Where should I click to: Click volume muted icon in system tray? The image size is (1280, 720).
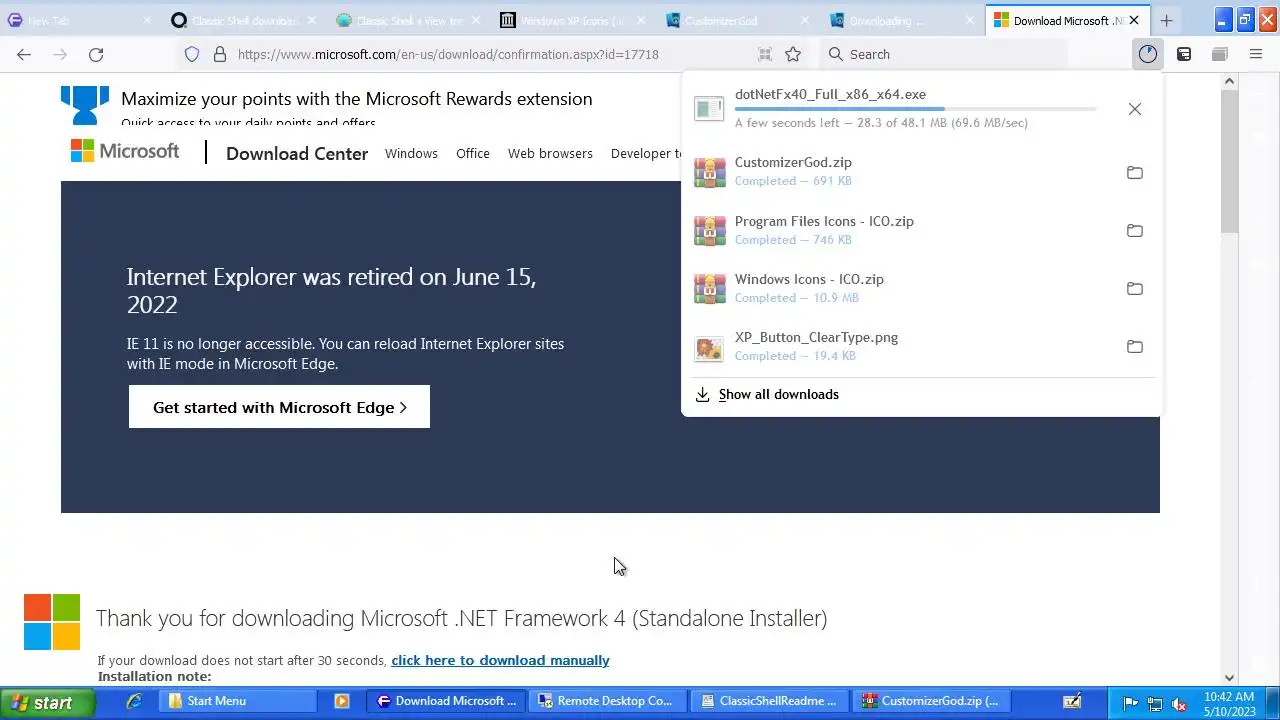[1179, 703]
